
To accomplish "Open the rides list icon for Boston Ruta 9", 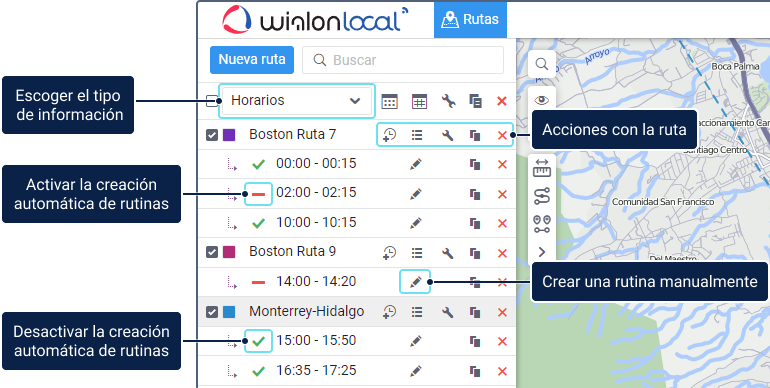I will tap(417, 253).
